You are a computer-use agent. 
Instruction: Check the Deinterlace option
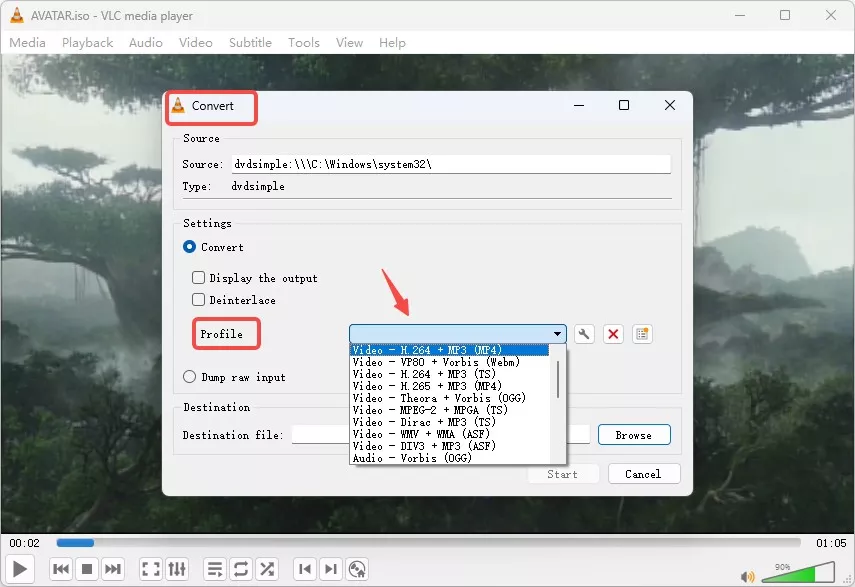pyautogui.click(x=198, y=299)
